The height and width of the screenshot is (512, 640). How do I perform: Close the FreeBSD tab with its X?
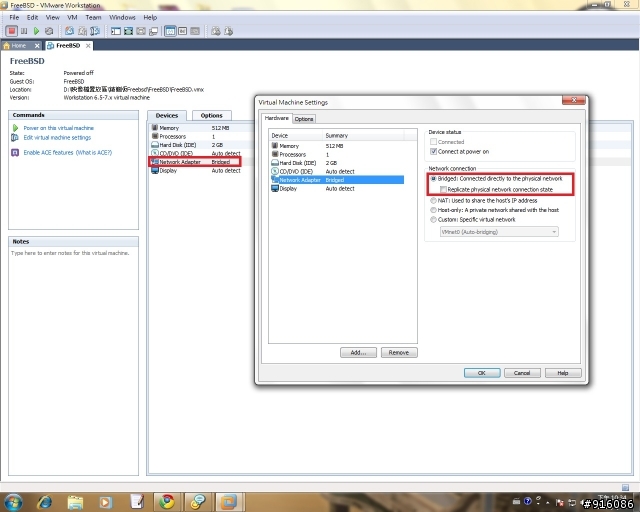88,46
